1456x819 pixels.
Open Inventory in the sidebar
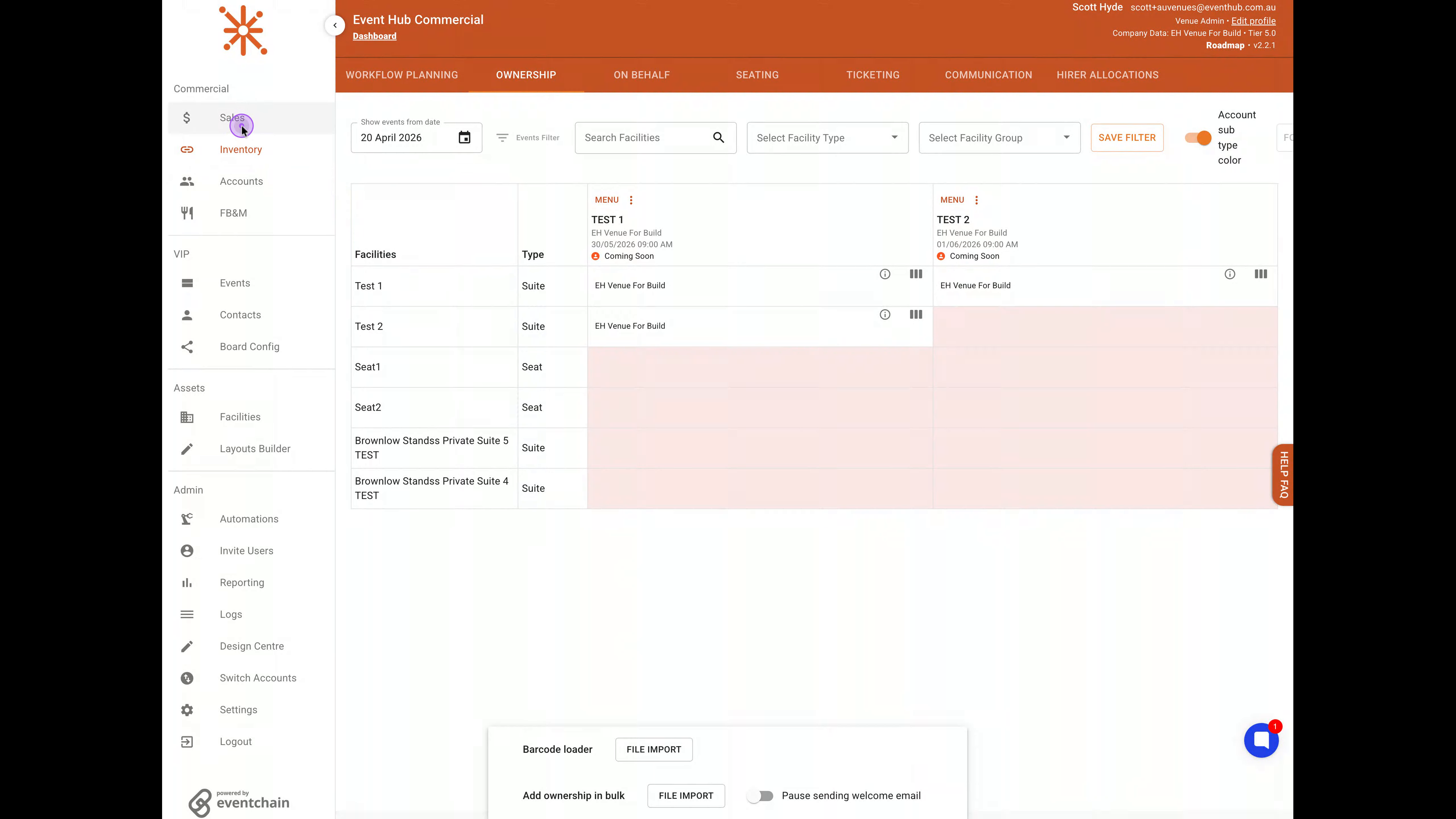point(251,150)
